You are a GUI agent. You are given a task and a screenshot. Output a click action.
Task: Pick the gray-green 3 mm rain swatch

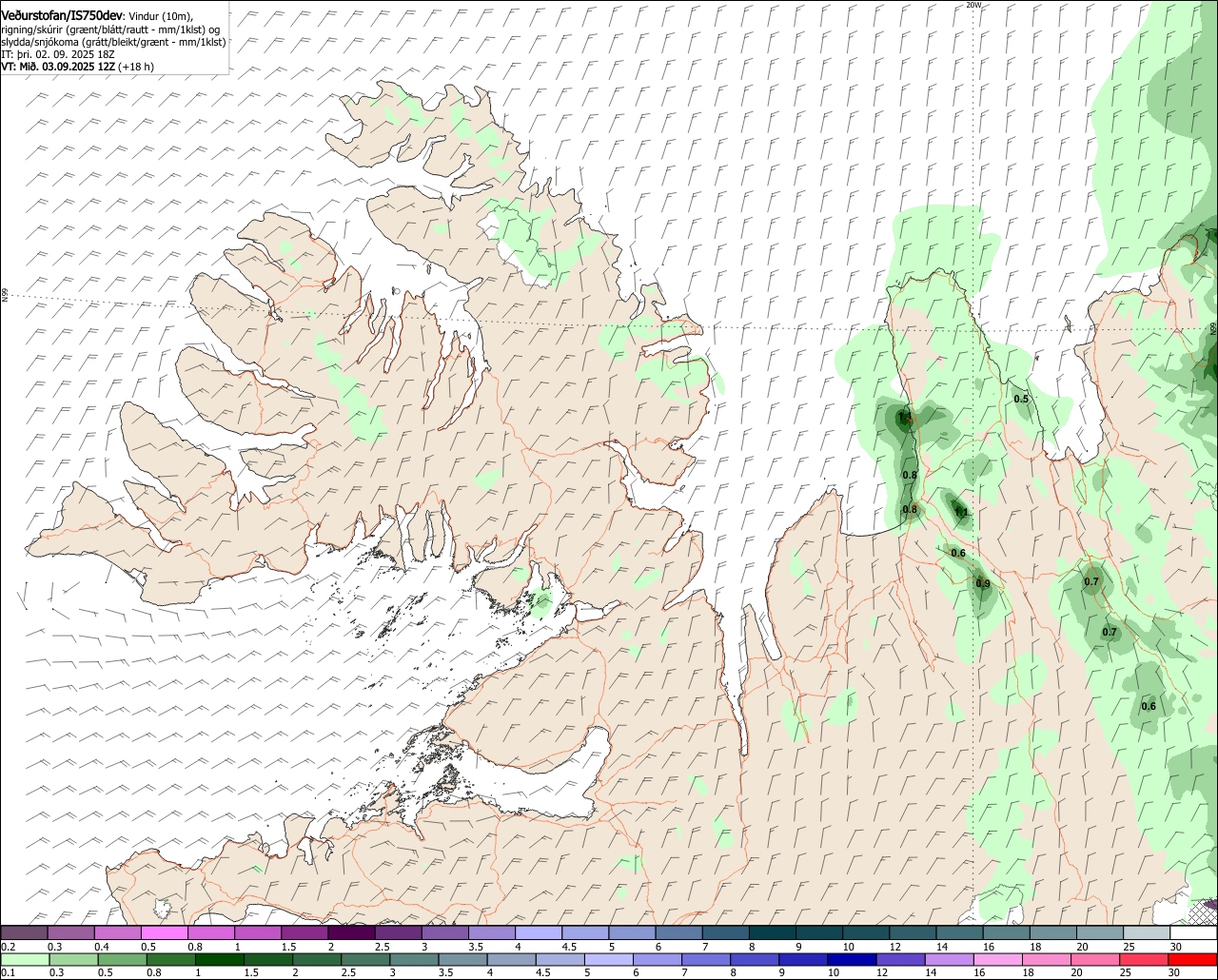pos(414,960)
